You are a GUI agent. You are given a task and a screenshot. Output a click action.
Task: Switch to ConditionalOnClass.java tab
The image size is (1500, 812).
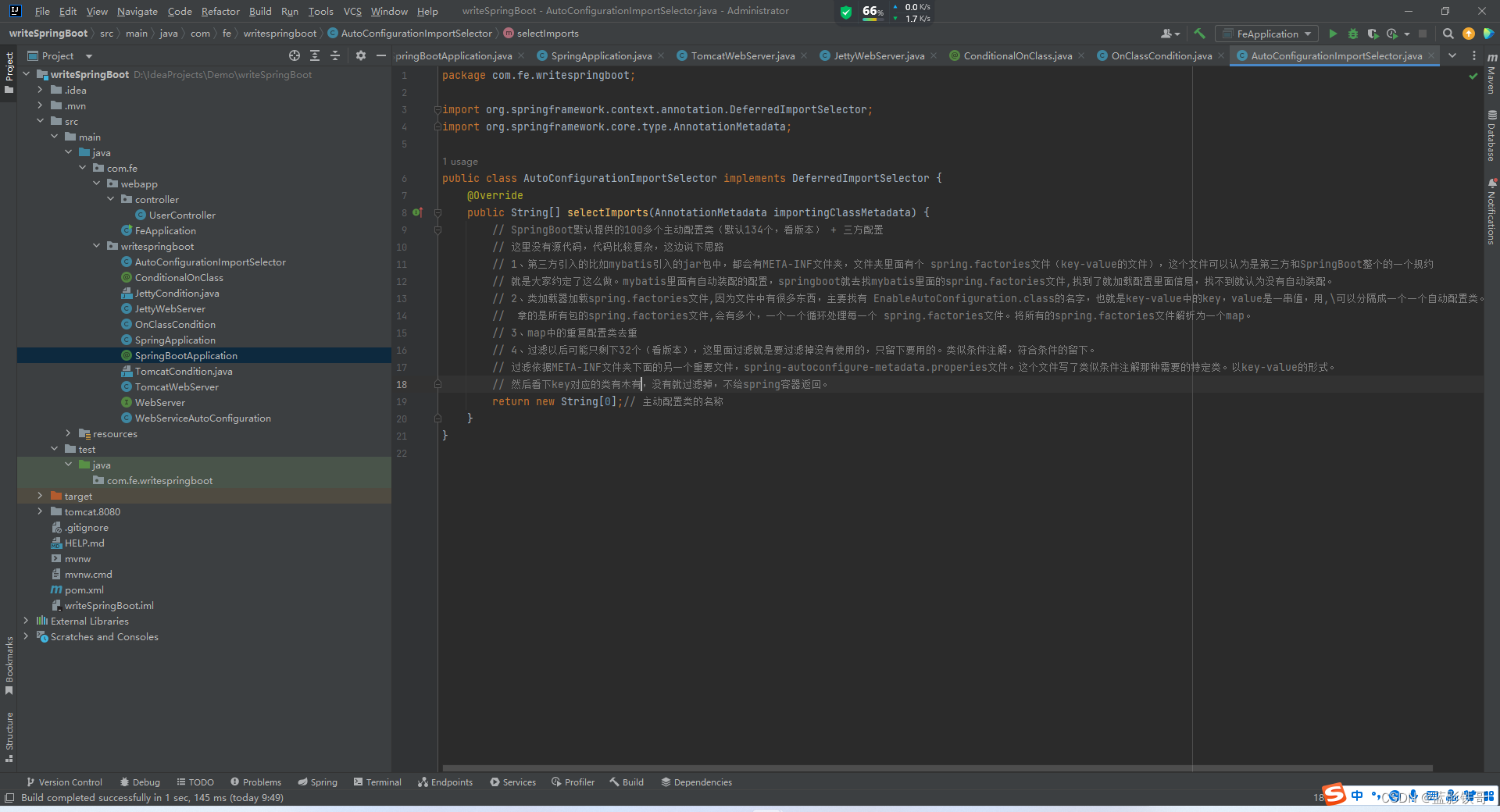pos(1017,55)
